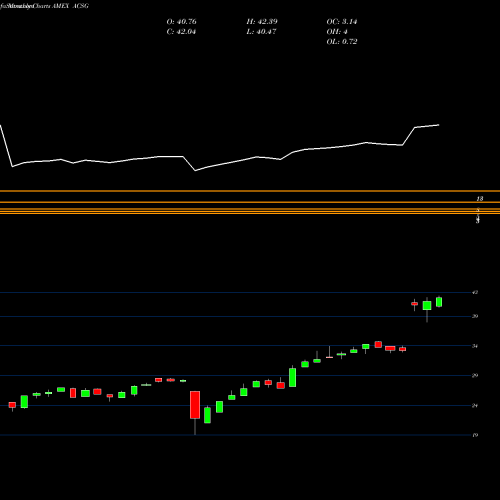500x500 pixels.
Task: Select the tall green candlestick rising past 29
Action: [292, 377]
